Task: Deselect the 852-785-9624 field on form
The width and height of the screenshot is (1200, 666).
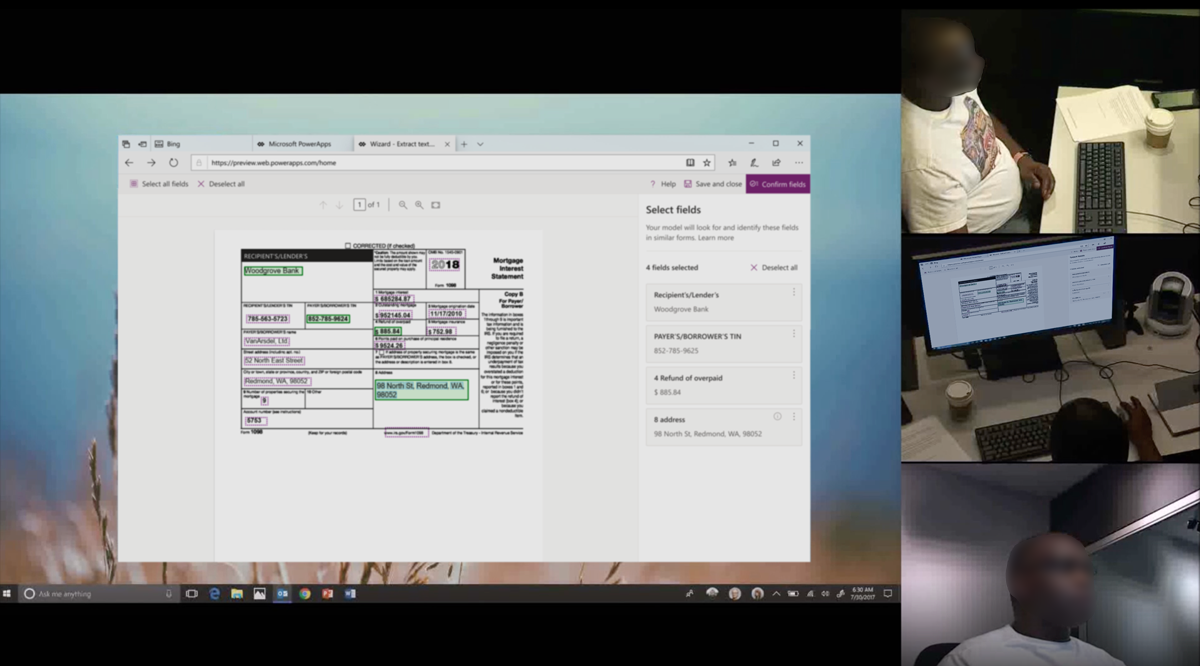Action: coord(328,319)
